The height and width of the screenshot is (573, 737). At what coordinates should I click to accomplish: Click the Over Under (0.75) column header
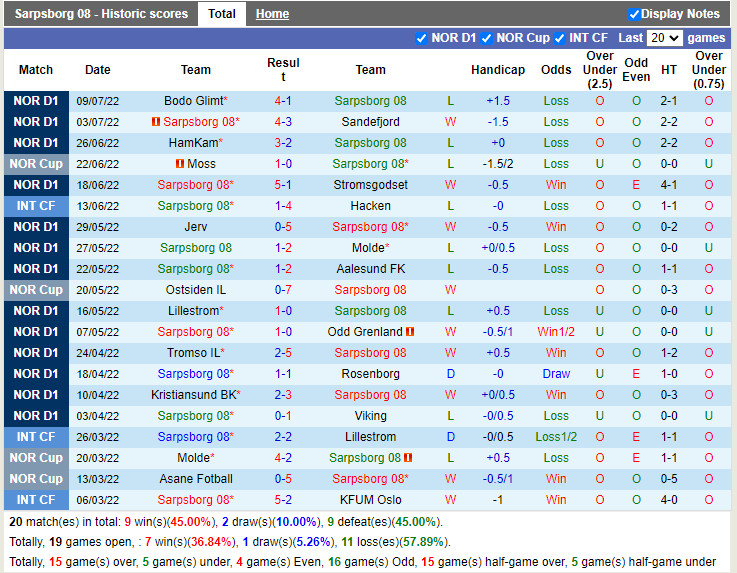pyautogui.click(x=709, y=70)
